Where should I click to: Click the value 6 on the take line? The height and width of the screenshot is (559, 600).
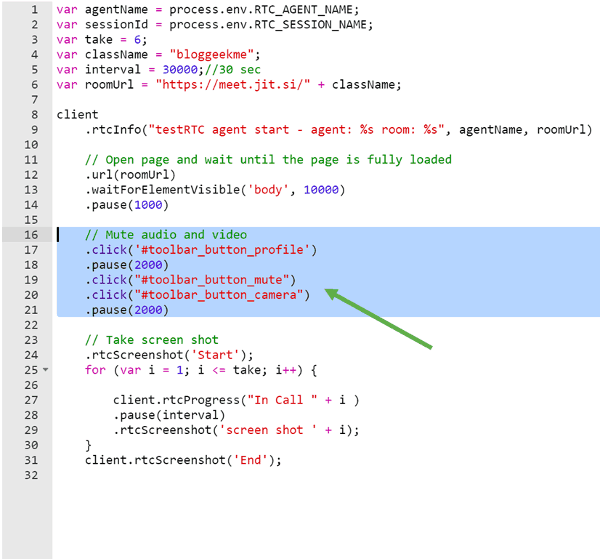click(x=137, y=39)
